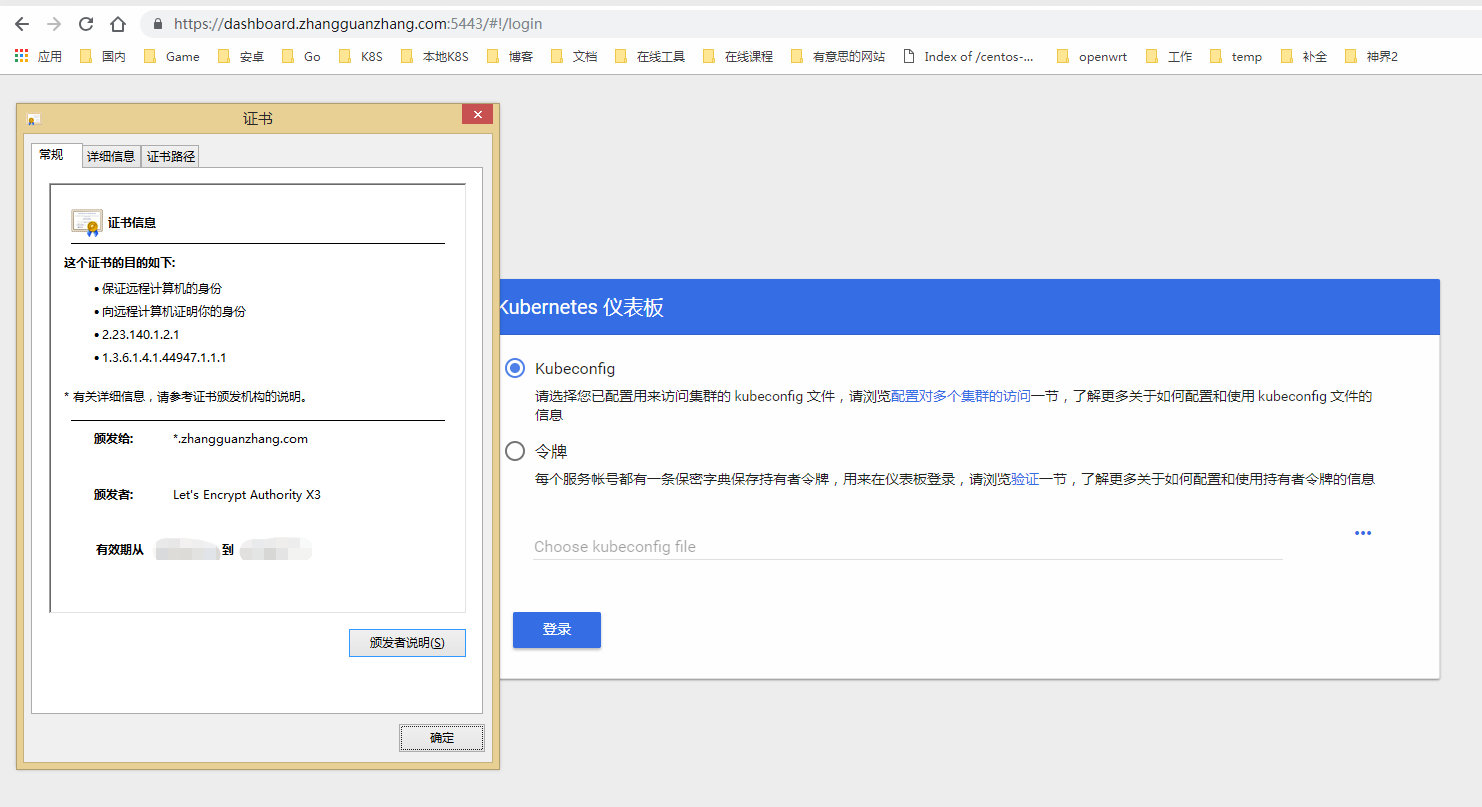
Task: Click the Let's Encrypt Authority X3 text
Action: (x=247, y=495)
